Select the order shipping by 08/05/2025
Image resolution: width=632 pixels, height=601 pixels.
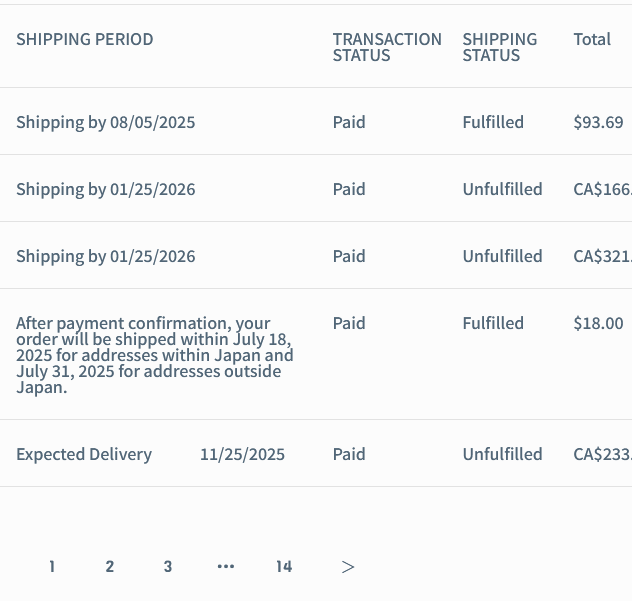pos(106,123)
